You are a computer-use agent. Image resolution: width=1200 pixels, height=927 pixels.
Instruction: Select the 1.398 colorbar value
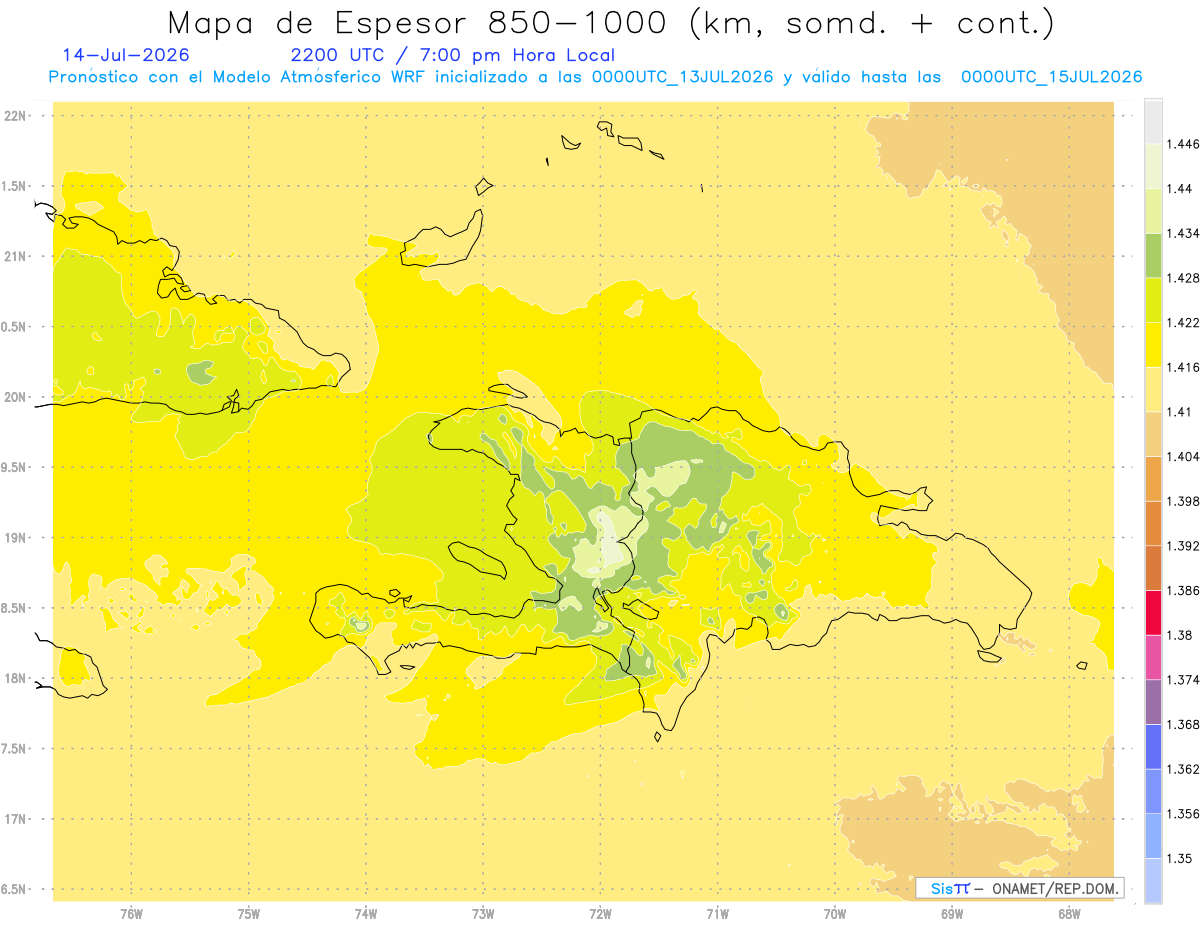1182,501
